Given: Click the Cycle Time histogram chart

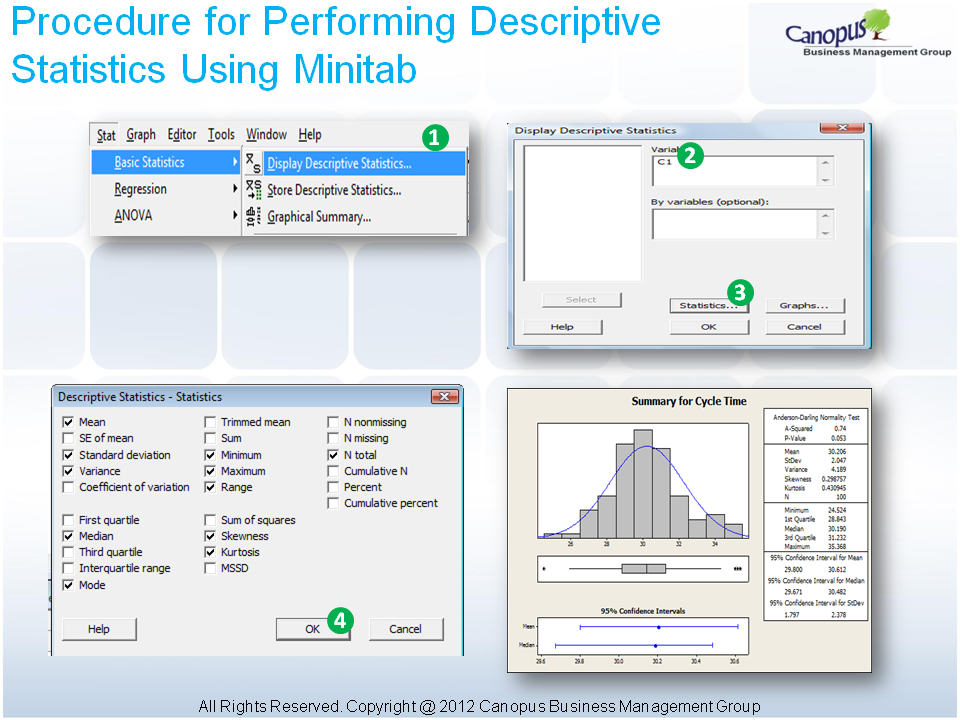Looking at the screenshot, I should pos(643,481).
